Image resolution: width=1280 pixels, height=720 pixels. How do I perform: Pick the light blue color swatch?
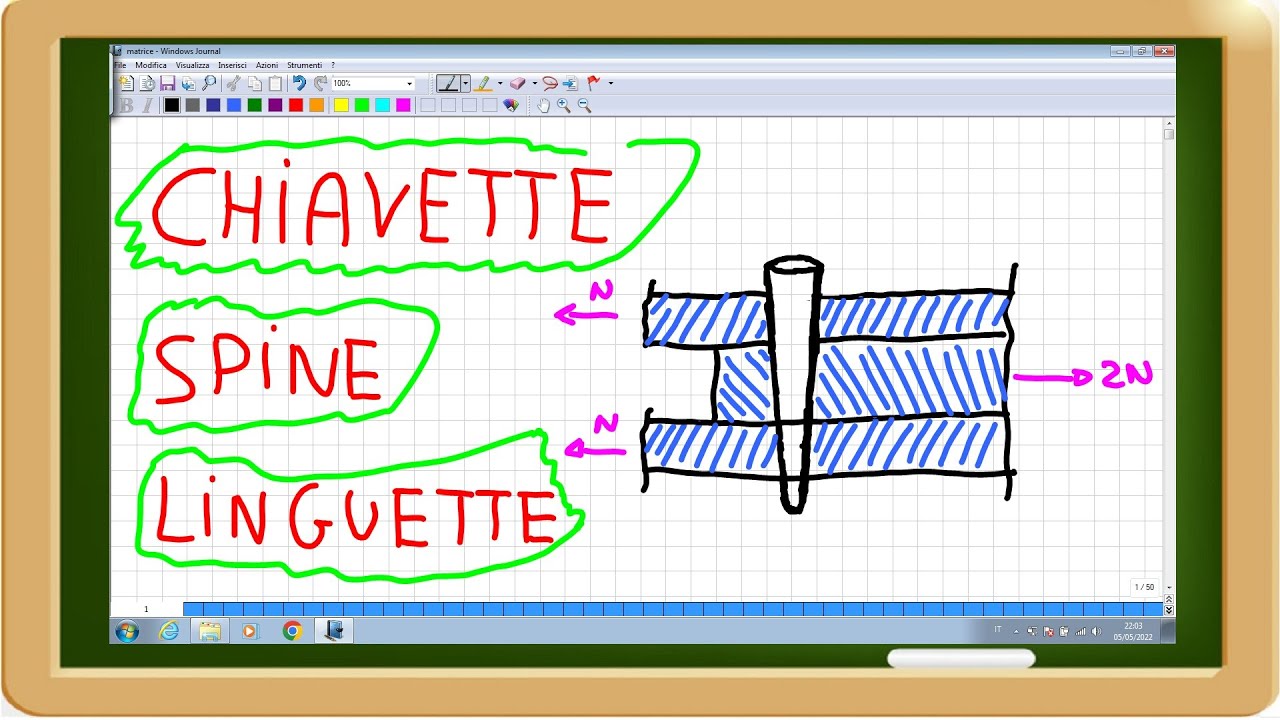coord(234,105)
